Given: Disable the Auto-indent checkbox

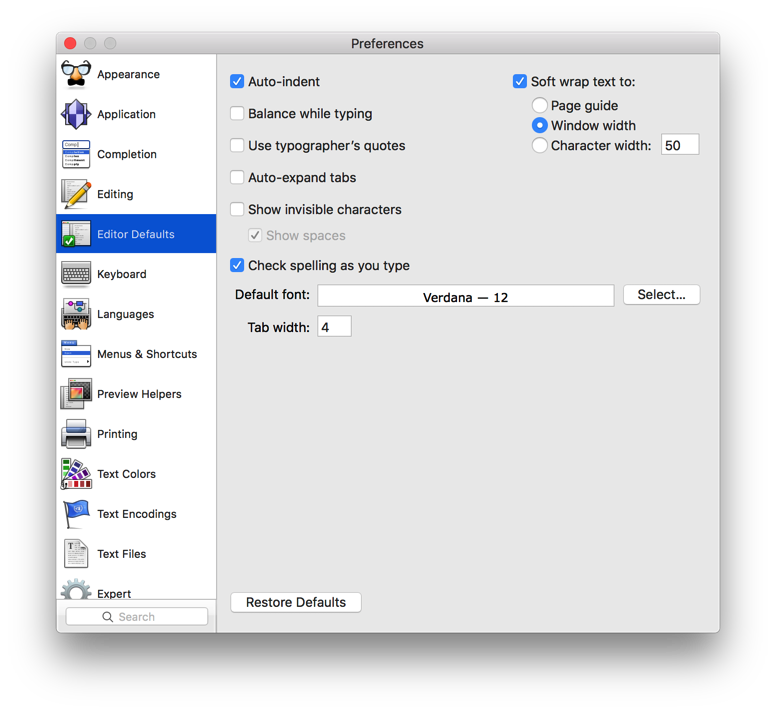Looking at the screenshot, I should coord(237,82).
